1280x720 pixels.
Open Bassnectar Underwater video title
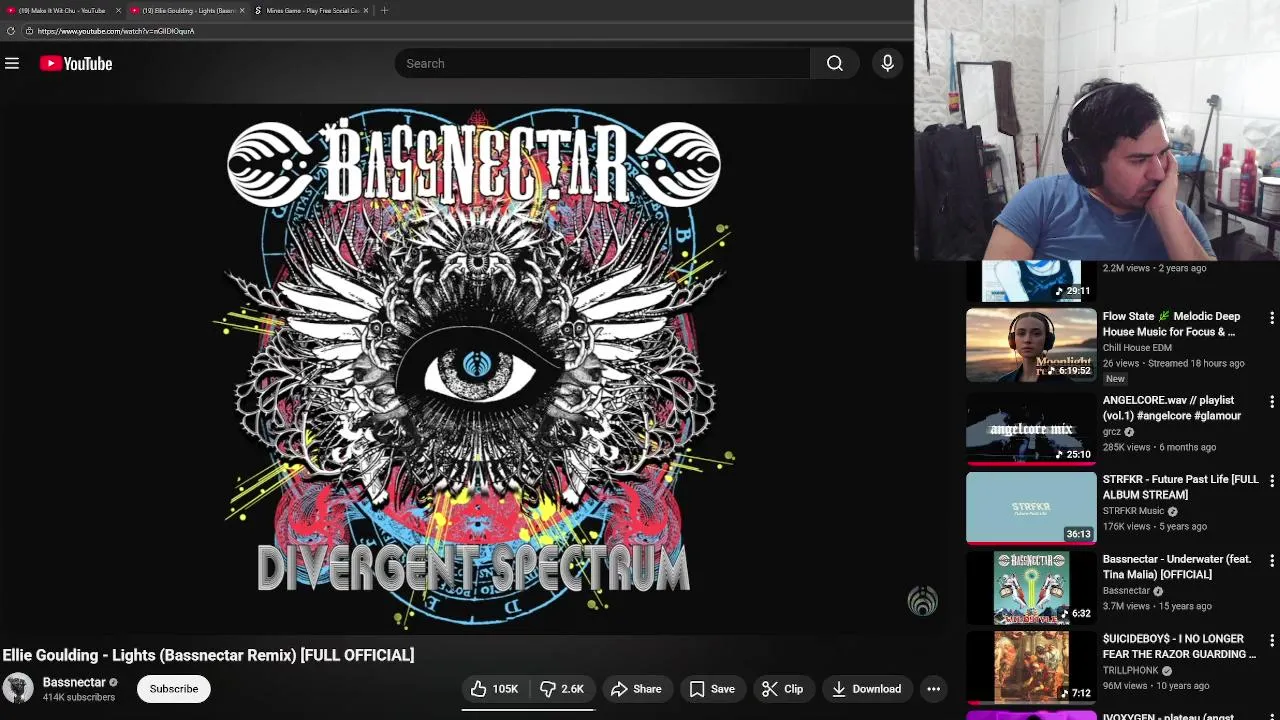point(1176,567)
